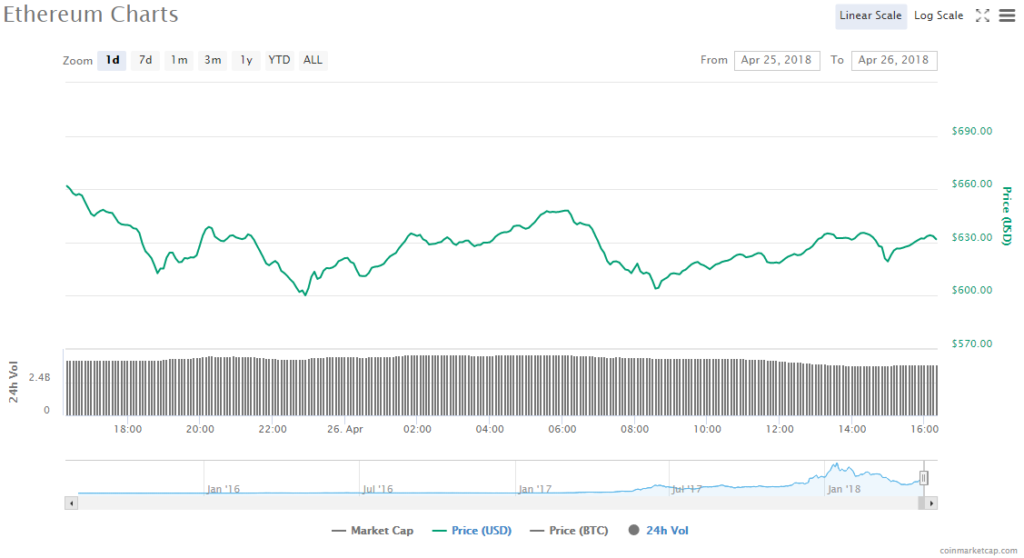Toggle the Market Cap legend series
The image size is (1024, 558).
372,531
